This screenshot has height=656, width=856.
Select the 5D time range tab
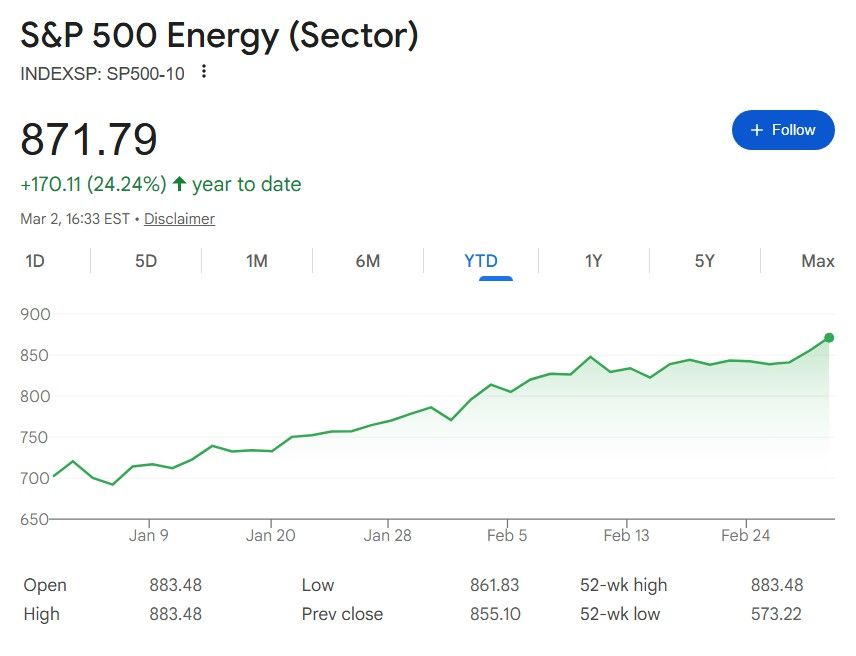pyautogui.click(x=146, y=261)
